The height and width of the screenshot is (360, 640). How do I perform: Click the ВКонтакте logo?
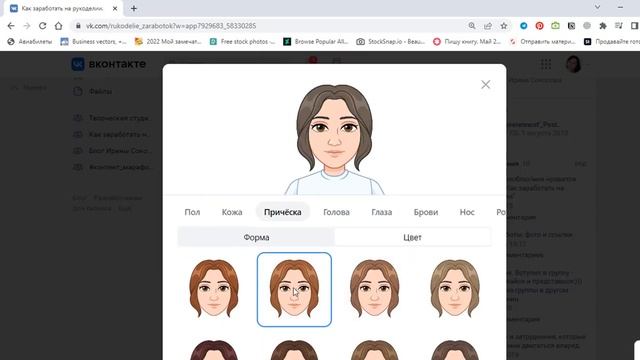click(109, 64)
